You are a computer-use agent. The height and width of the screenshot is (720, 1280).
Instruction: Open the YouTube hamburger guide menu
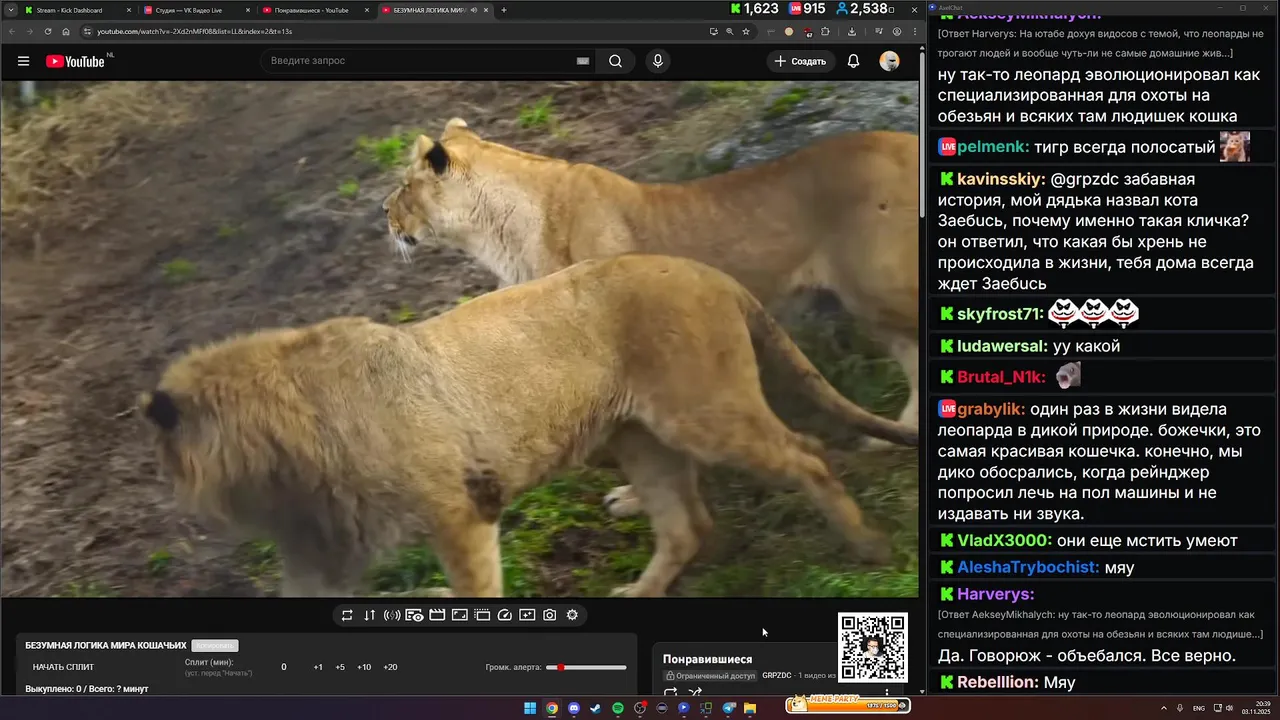point(23,61)
